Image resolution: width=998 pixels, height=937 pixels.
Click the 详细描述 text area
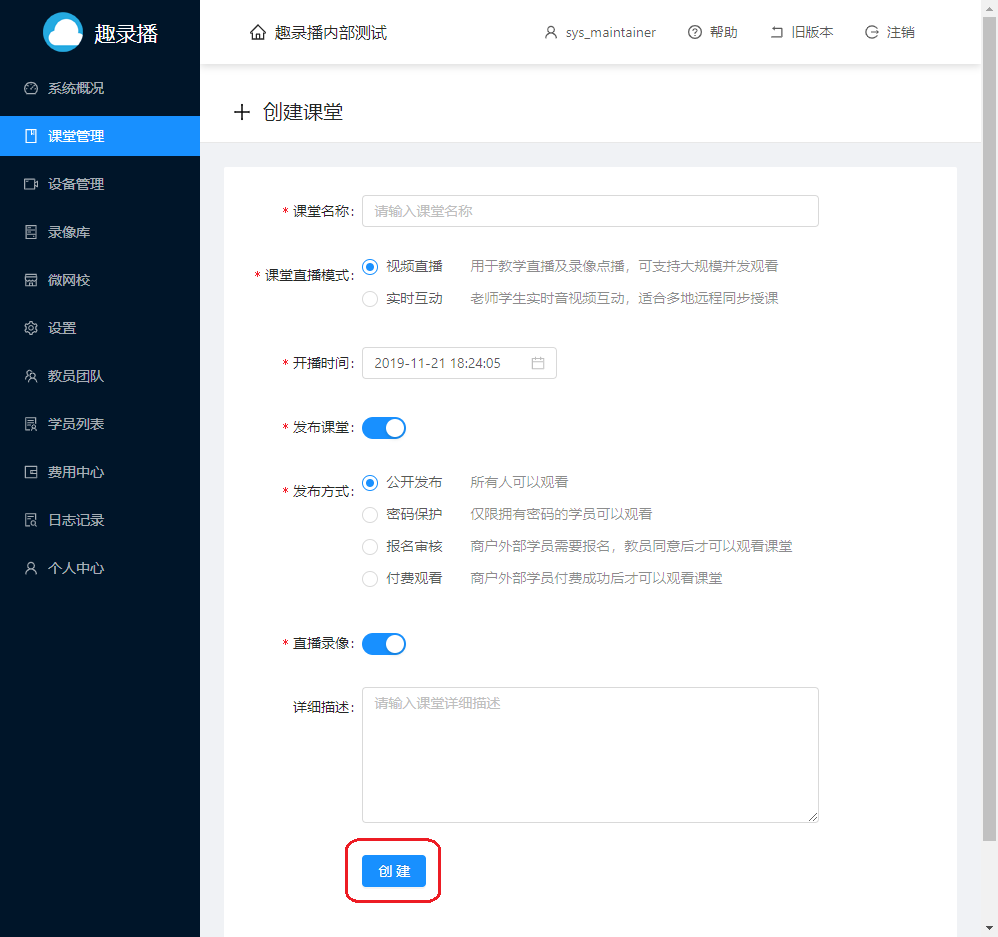click(x=590, y=755)
